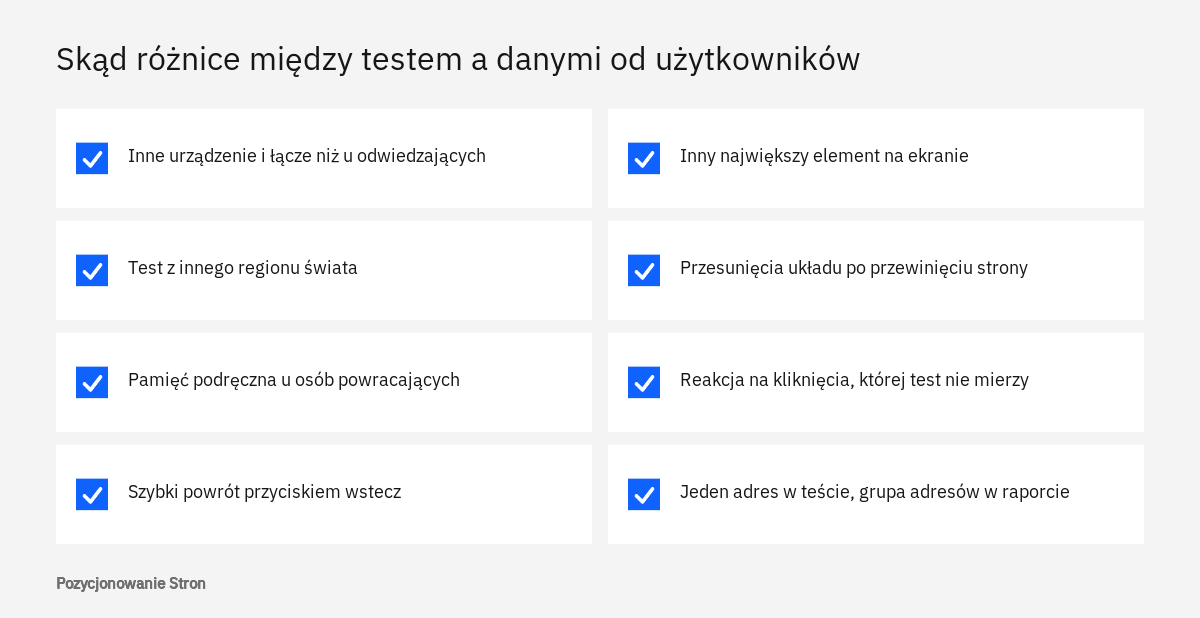Toggle checkbox for 'Reakcja na kliknięcia, której test nie mierzy'
Screen dimensions: 1200x618
pos(644,382)
